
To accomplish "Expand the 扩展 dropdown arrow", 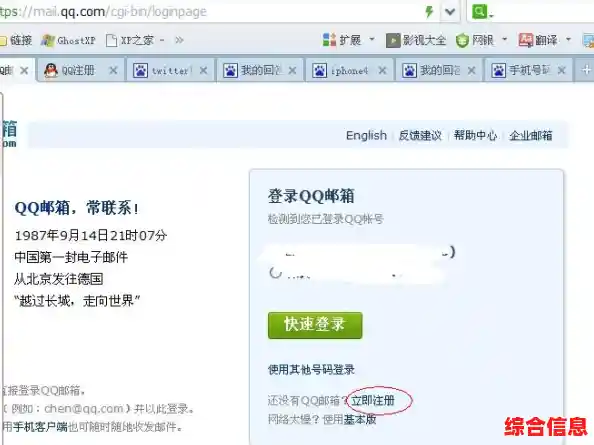I will click(372, 39).
